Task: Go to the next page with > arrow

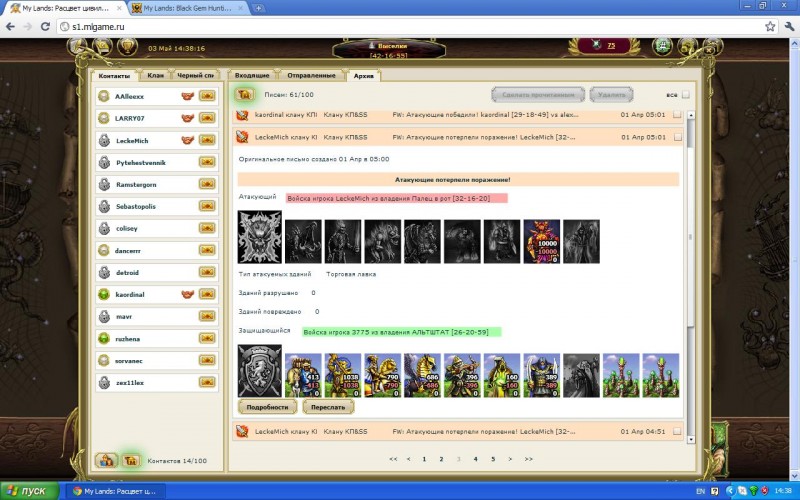Action: click(510, 459)
